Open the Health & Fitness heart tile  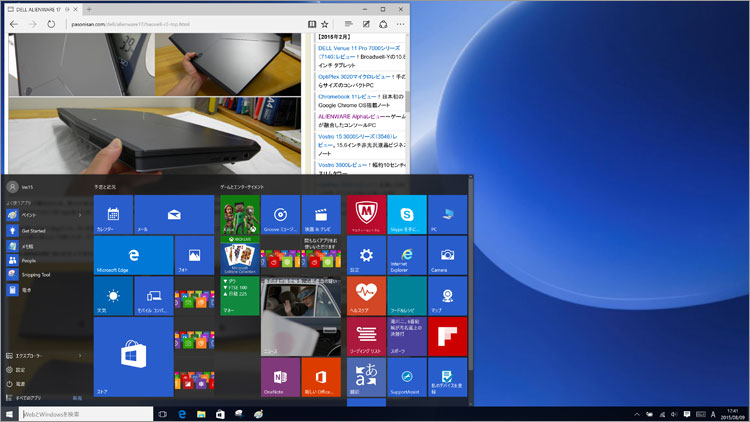[x=366, y=296]
